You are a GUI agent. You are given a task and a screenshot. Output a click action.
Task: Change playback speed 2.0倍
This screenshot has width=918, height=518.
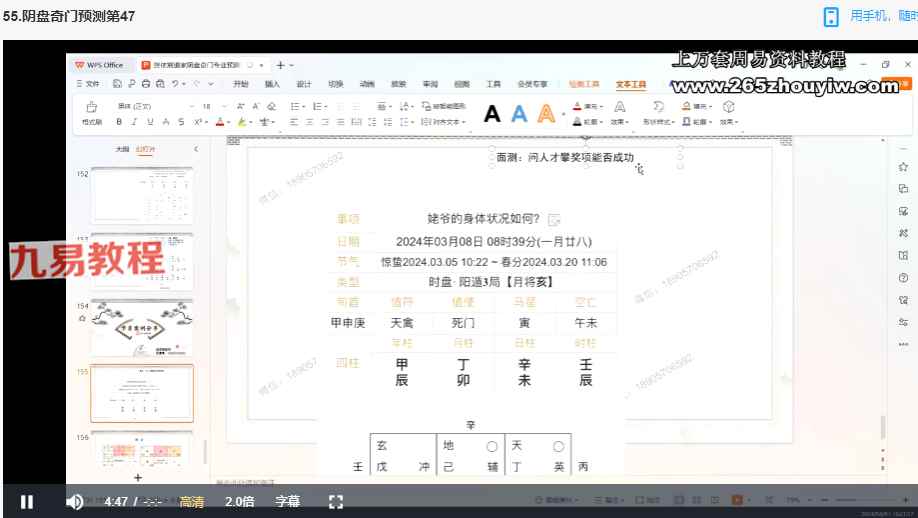coord(239,502)
